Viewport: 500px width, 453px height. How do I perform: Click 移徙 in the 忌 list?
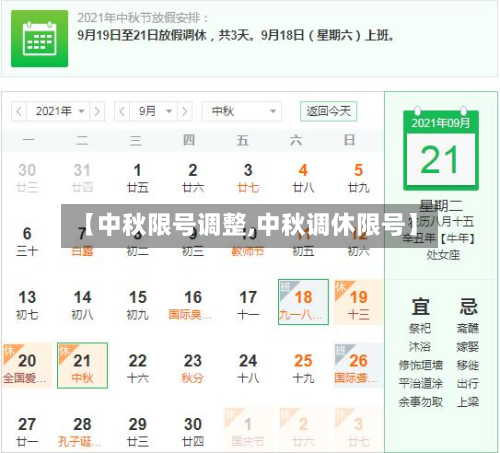468,365
